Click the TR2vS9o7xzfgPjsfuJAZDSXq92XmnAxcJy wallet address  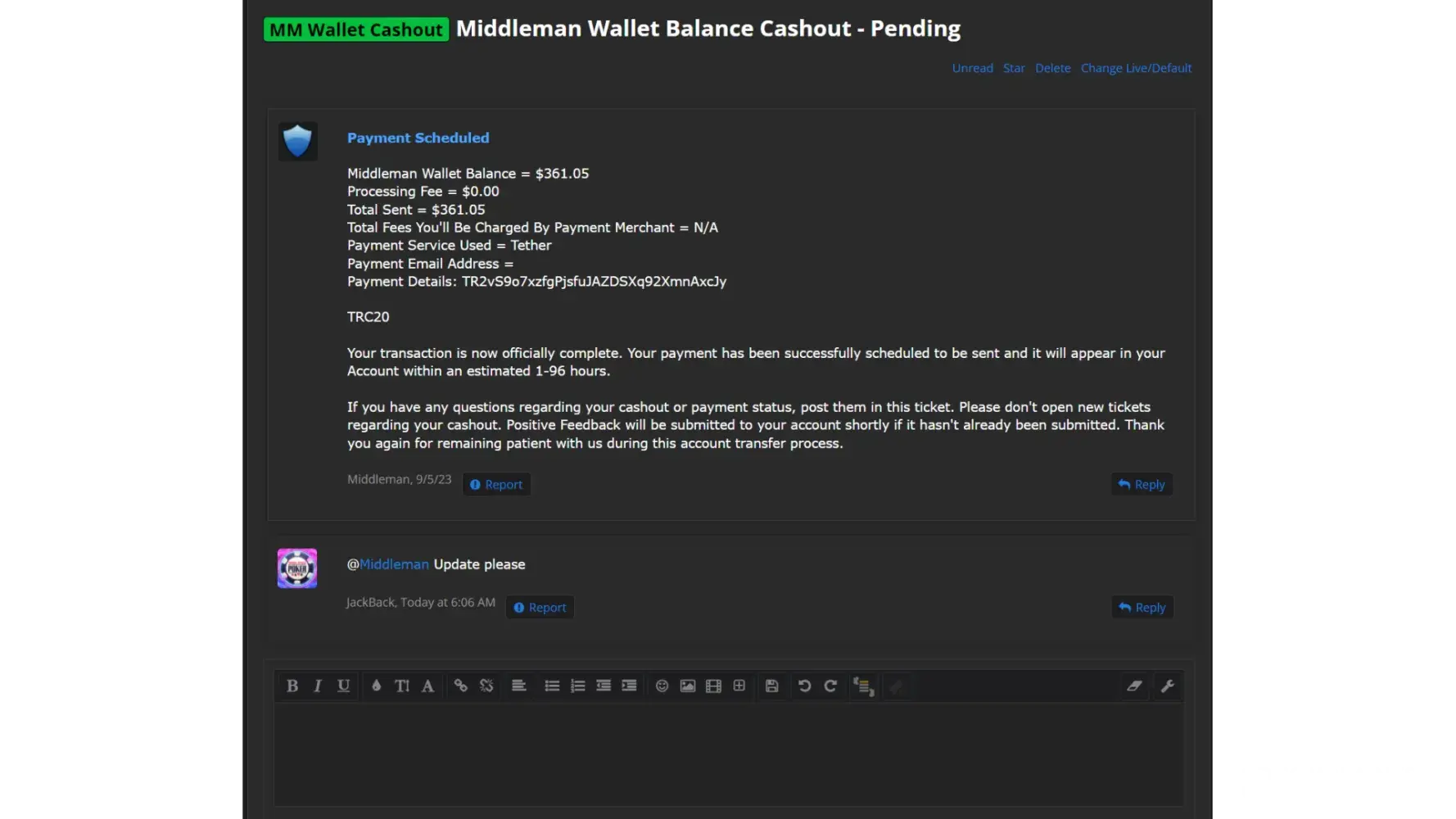click(595, 282)
